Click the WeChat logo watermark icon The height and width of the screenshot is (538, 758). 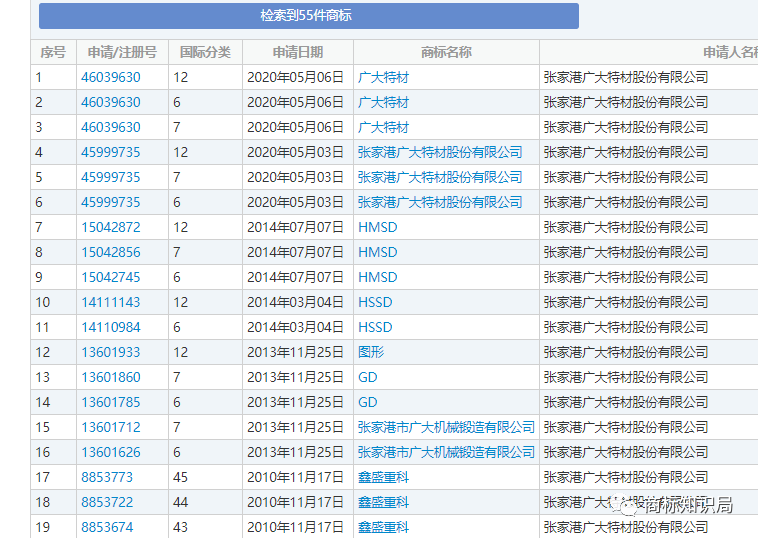click(x=630, y=506)
